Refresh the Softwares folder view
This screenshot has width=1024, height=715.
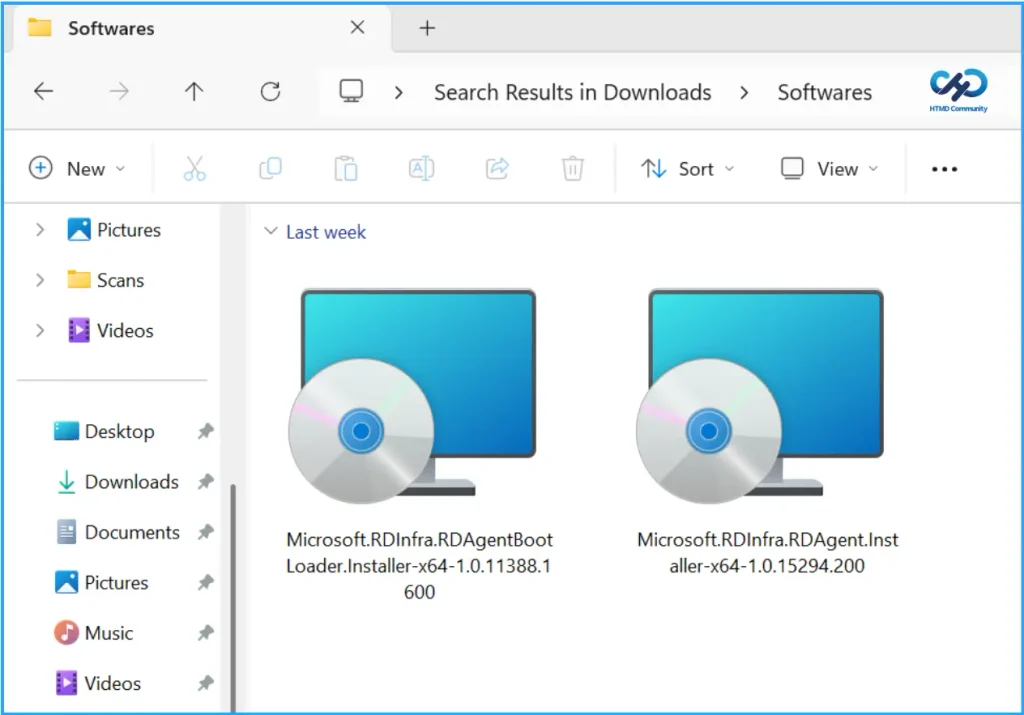point(270,91)
